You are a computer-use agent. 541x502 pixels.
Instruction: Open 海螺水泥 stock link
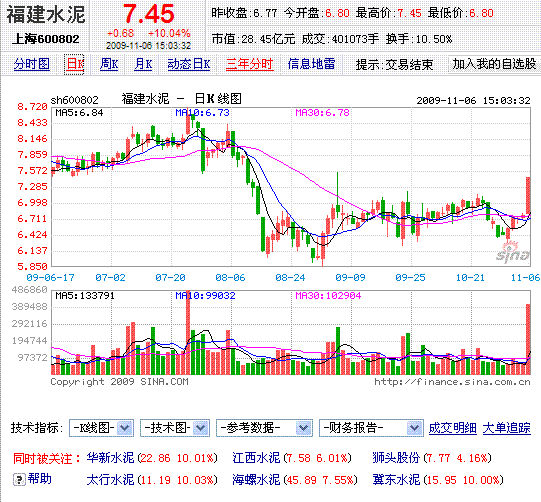click(x=256, y=480)
